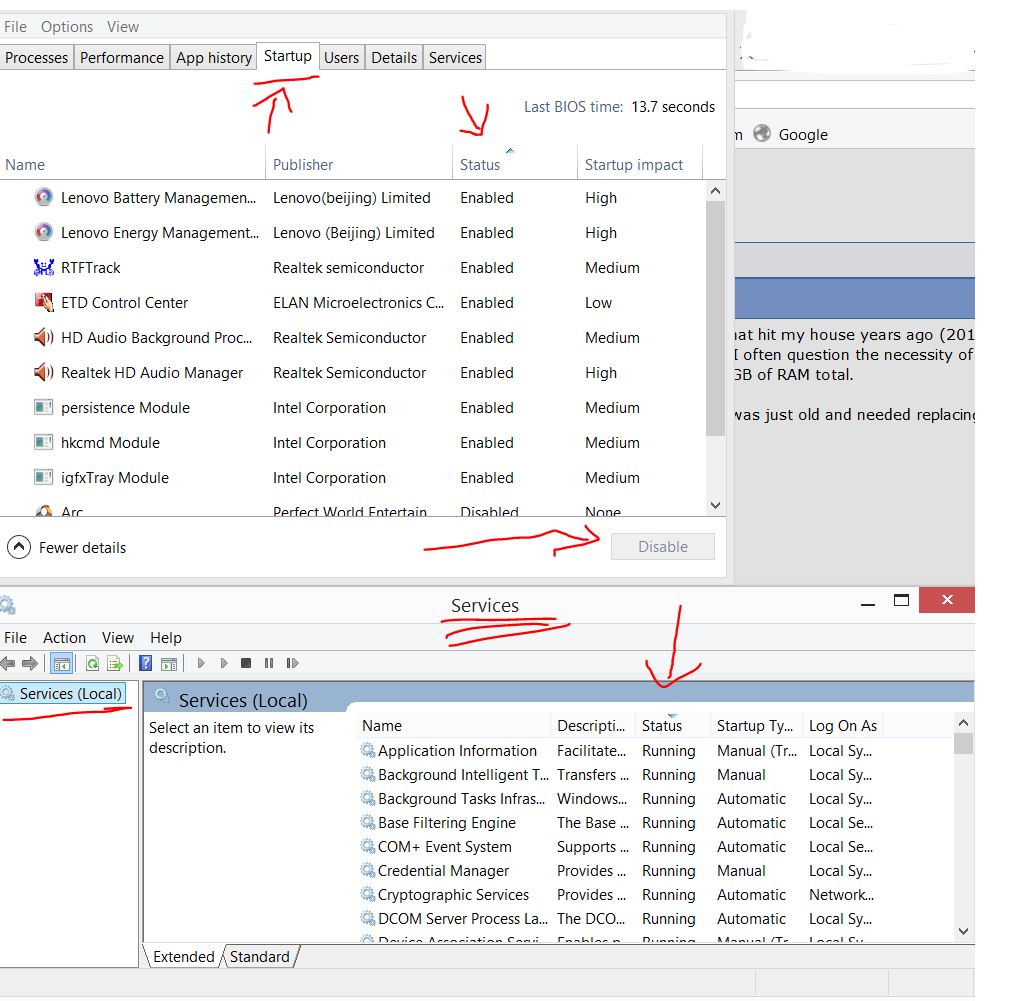Open the Users tab in Task Manager
The image size is (1022, 1001).
pos(342,57)
